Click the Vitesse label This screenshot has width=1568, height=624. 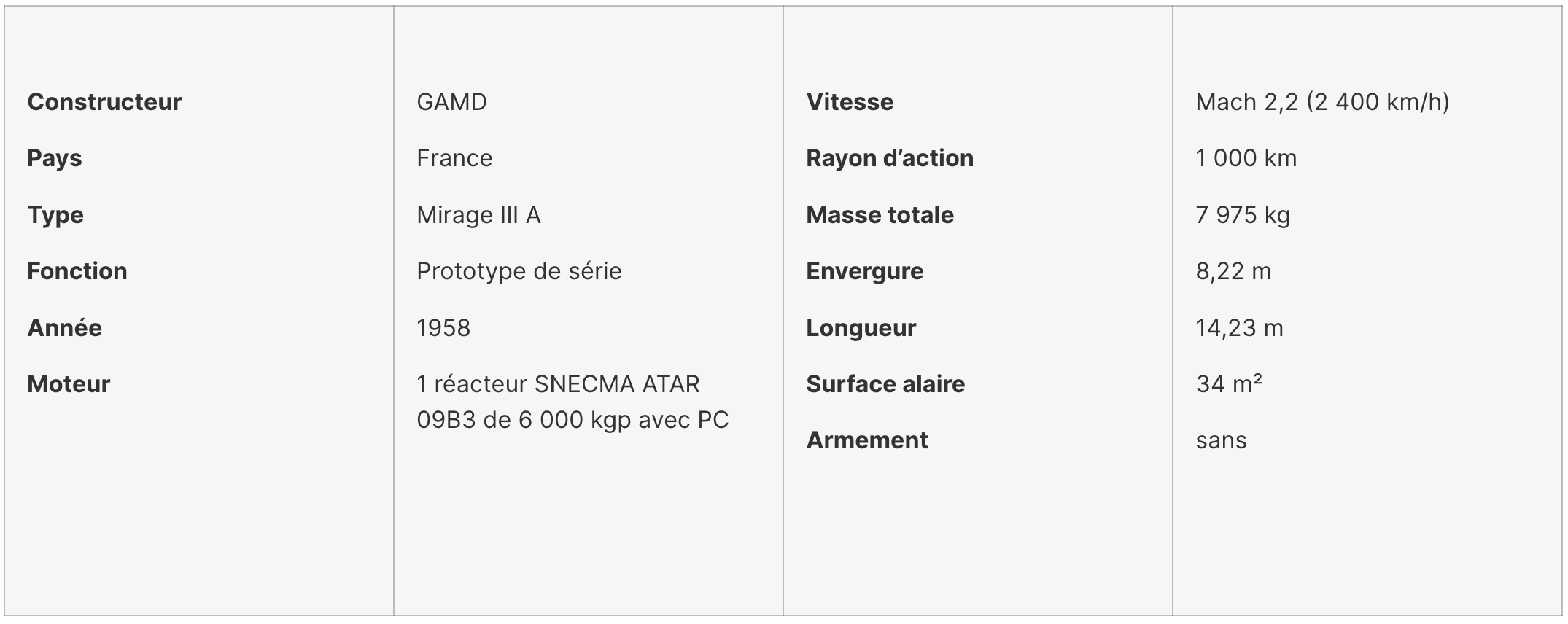[x=850, y=102]
